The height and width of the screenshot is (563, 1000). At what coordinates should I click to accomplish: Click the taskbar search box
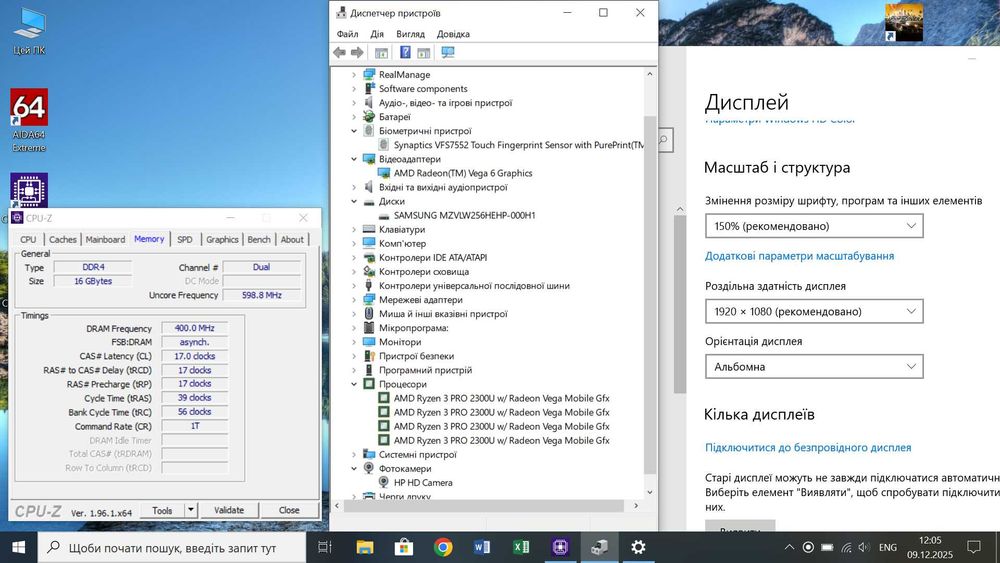click(172, 548)
